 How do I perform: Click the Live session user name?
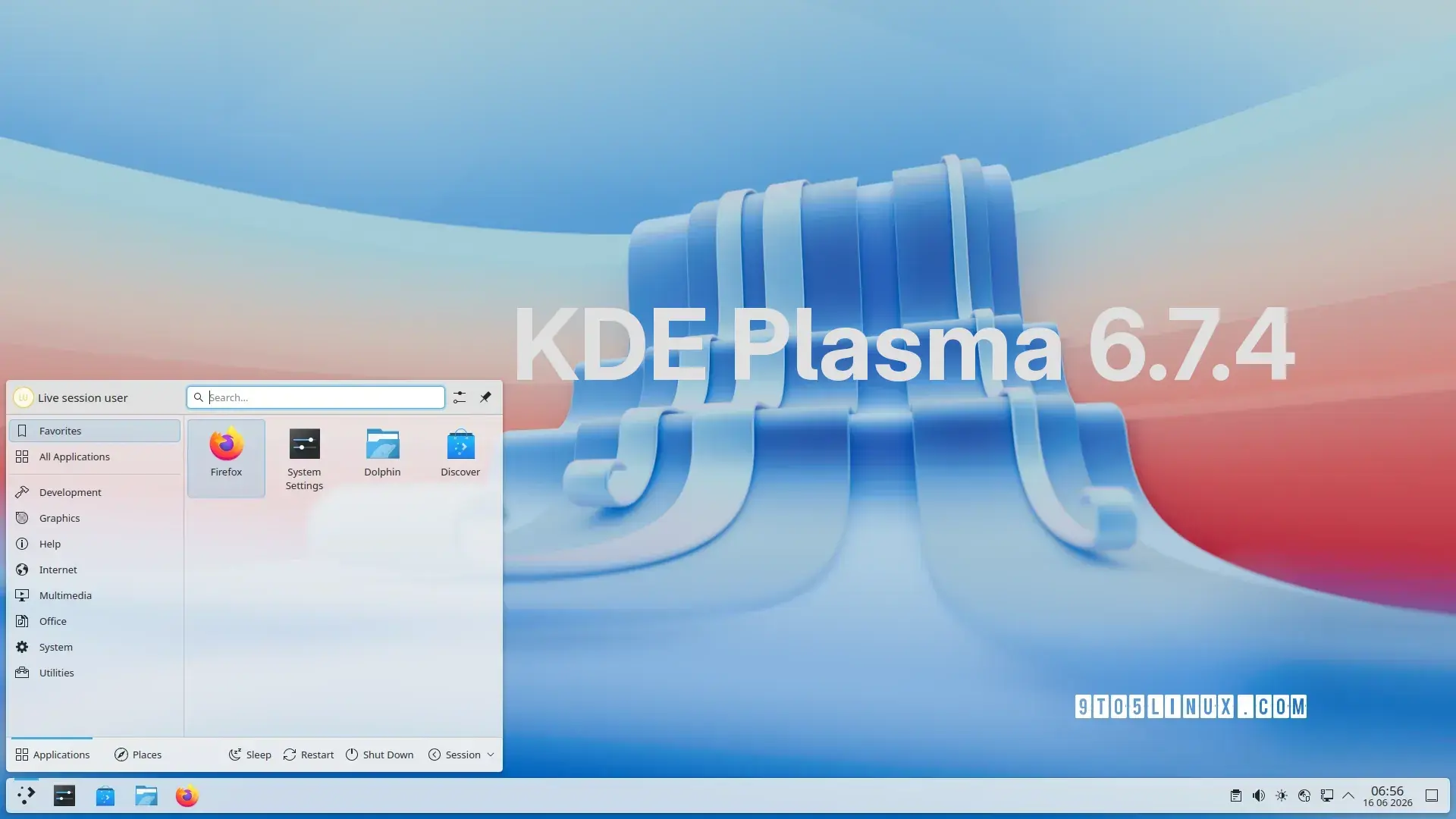(83, 397)
